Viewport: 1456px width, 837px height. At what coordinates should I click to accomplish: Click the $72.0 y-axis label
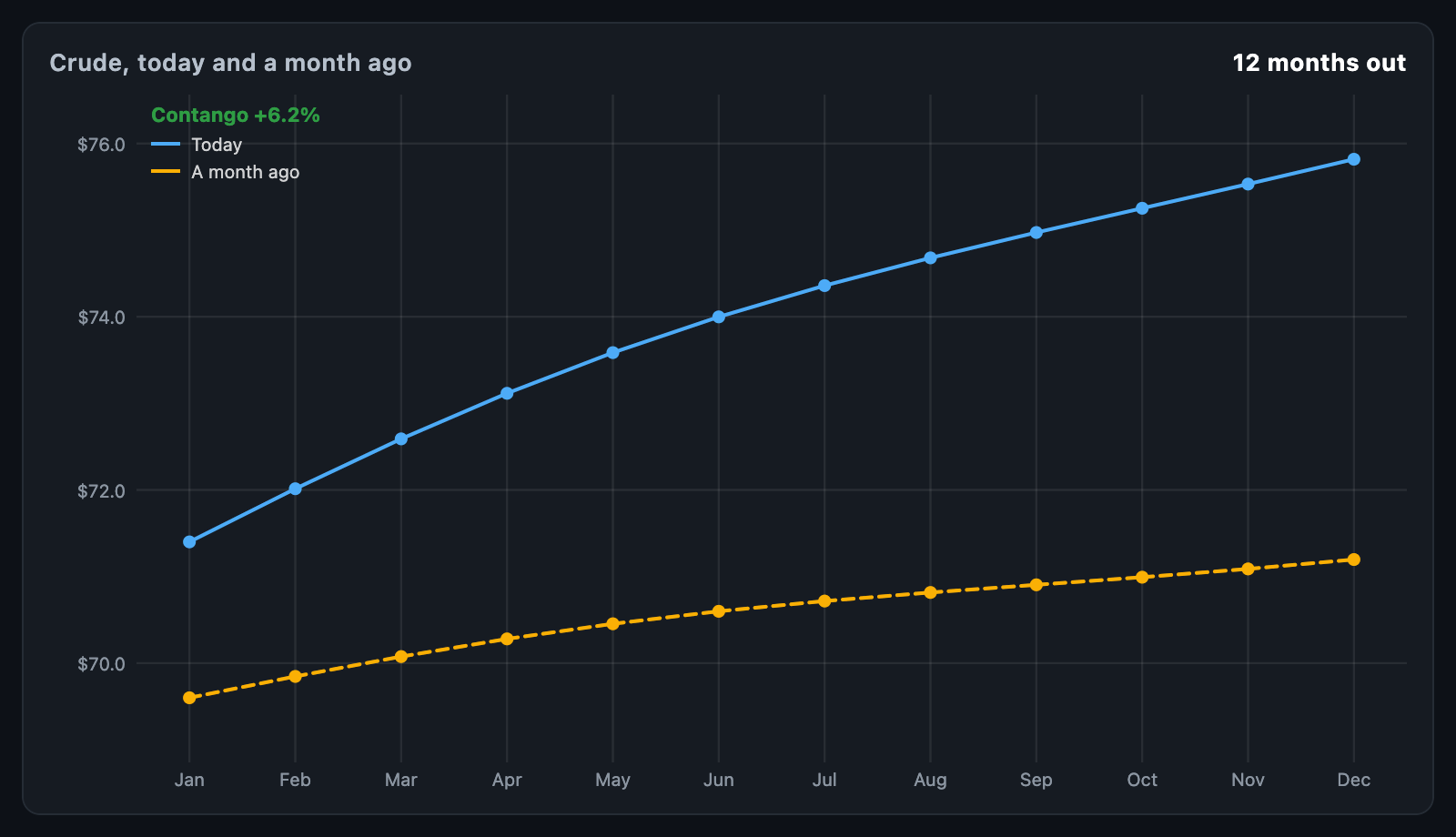102,491
